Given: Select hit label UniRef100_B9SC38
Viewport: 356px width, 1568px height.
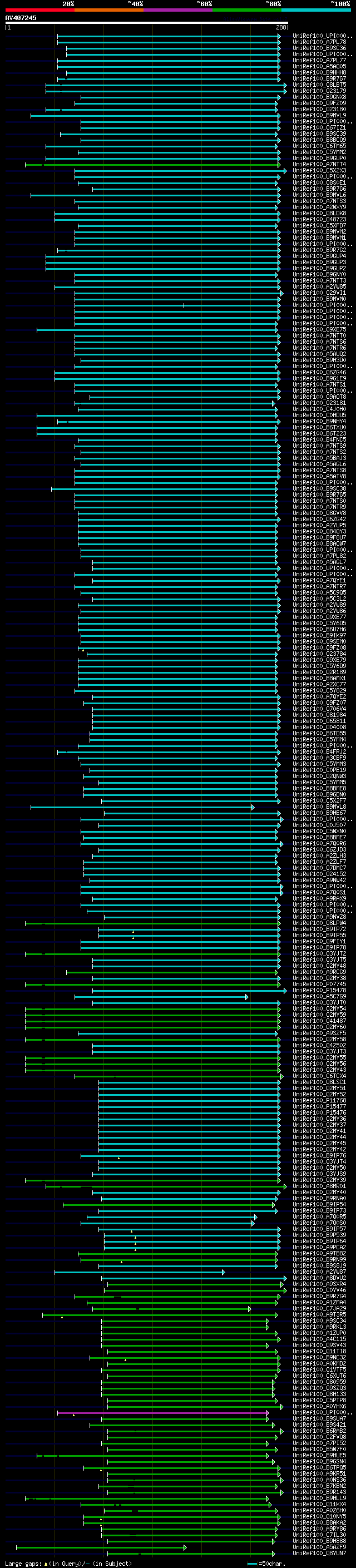Looking at the screenshot, I should pos(319,489).
